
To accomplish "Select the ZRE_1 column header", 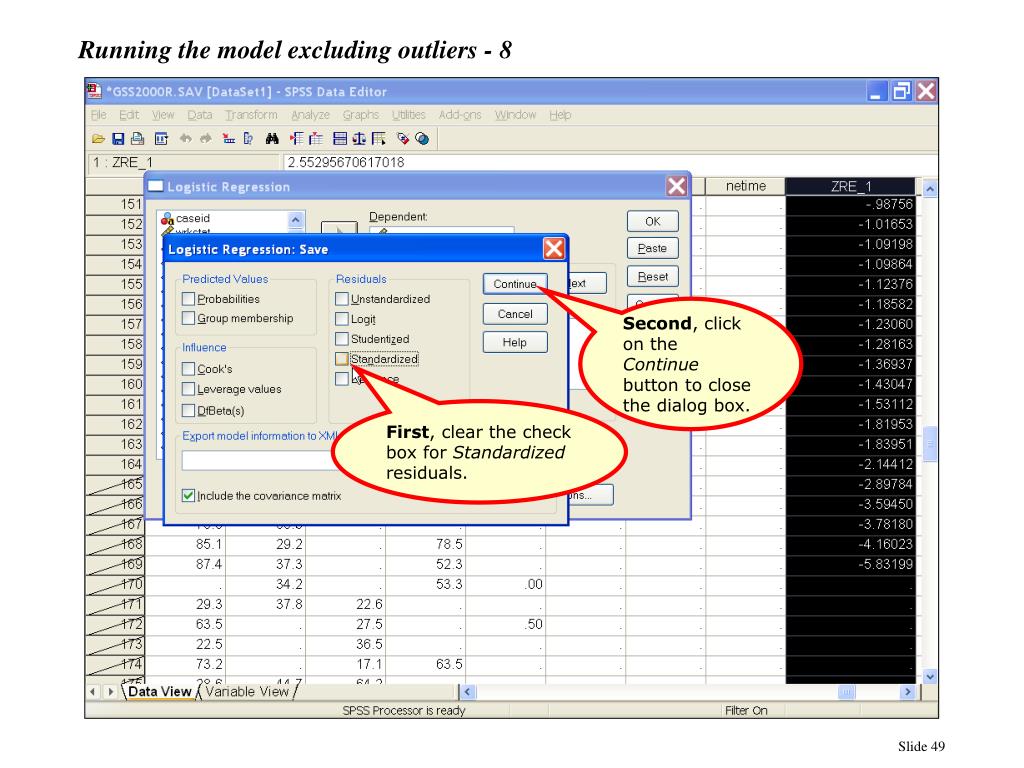I will coord(850,186).
